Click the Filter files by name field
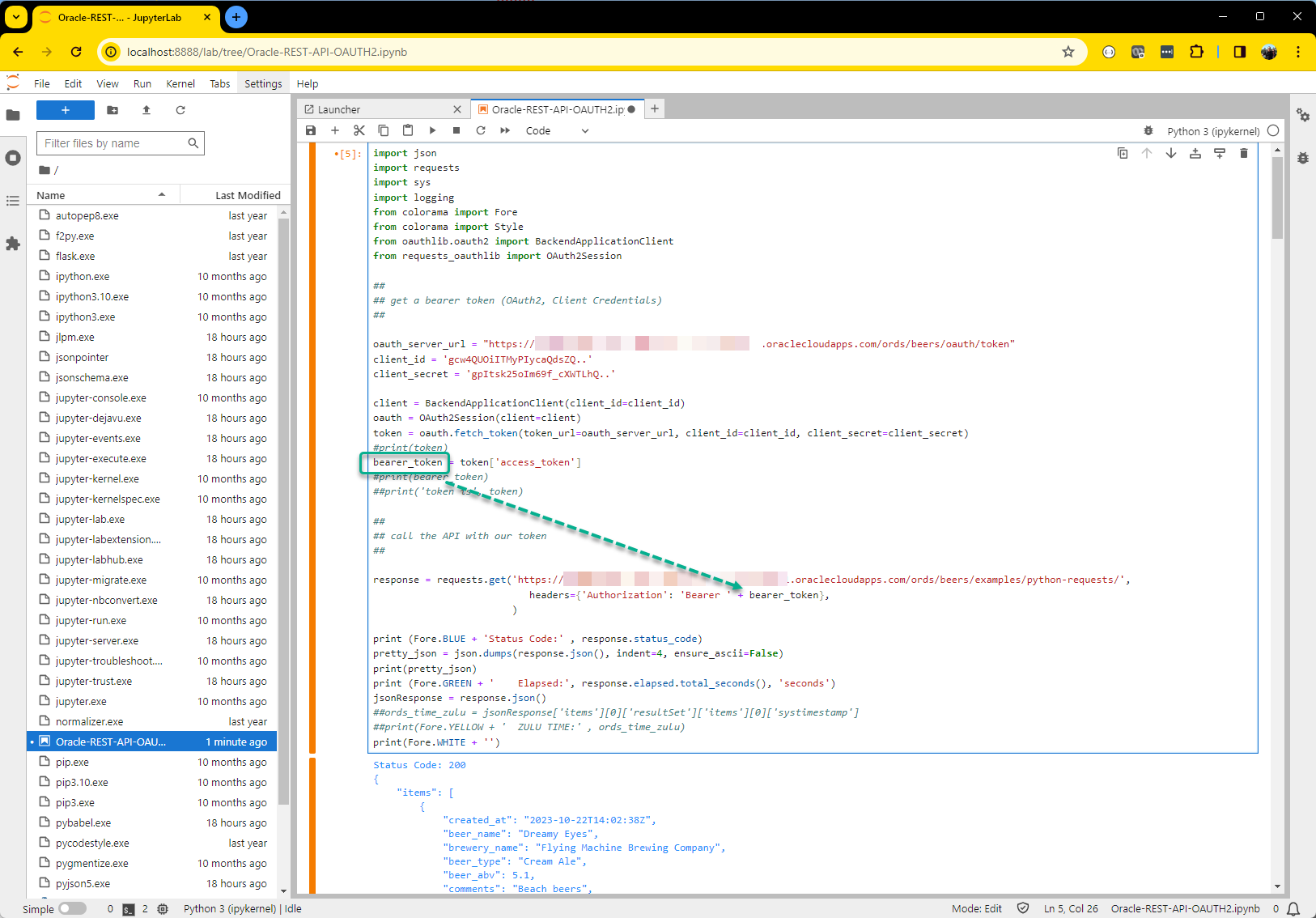 [113, 143]
